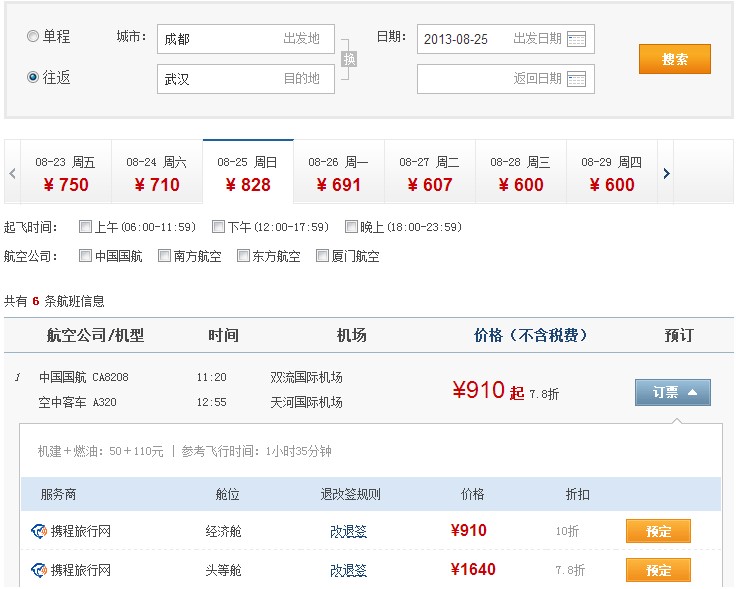The image size is (736, 589).
Task: Switch to the 08-26 周一 date tab
Action: (x=338, y=173)
